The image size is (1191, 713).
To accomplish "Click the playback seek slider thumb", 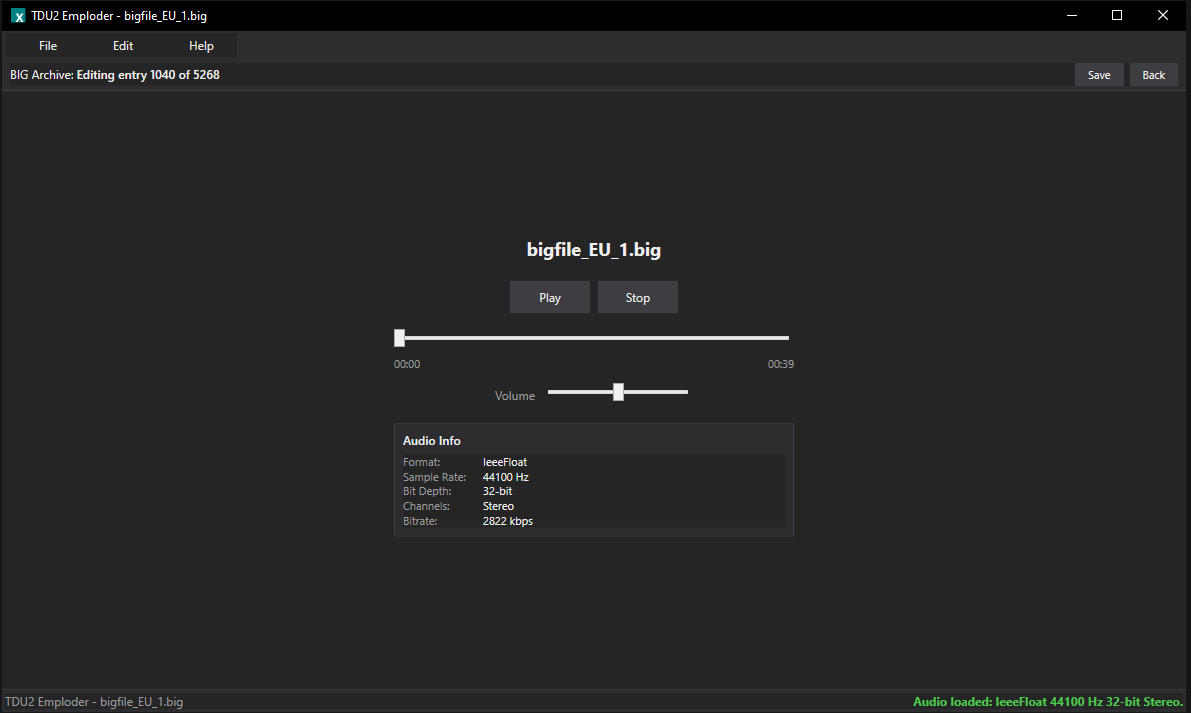I will coord(400,338).
